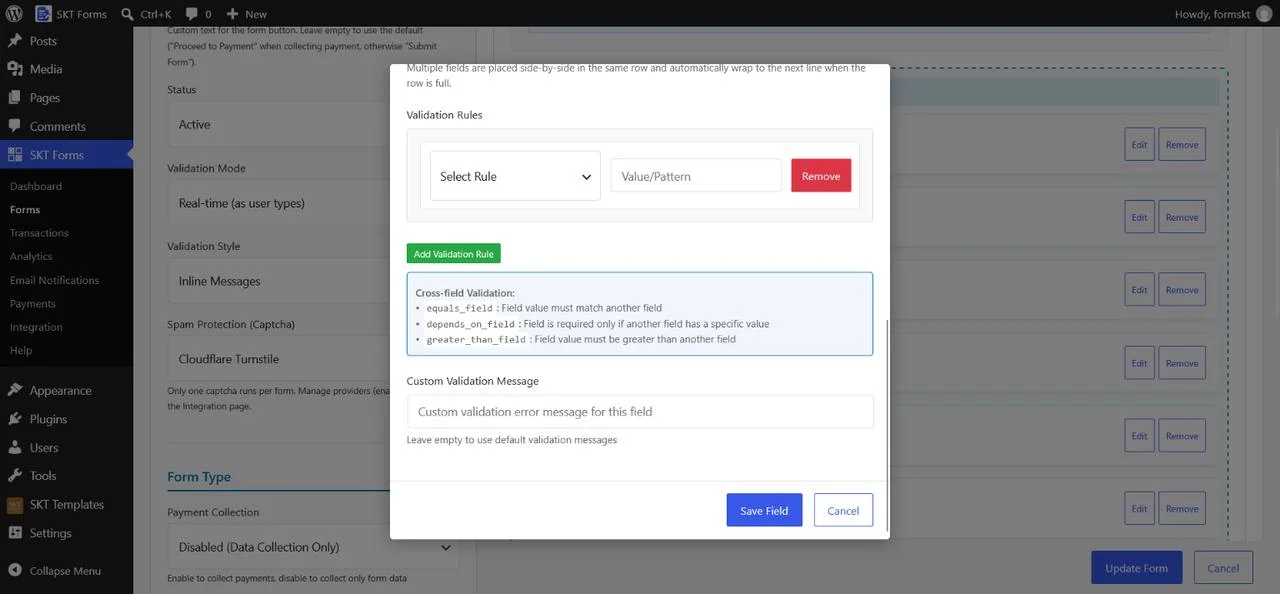Remove the validation rule with the red button
Image resolution: width=1280 pixels, height=594 pixels.
[x=821, y=176]
